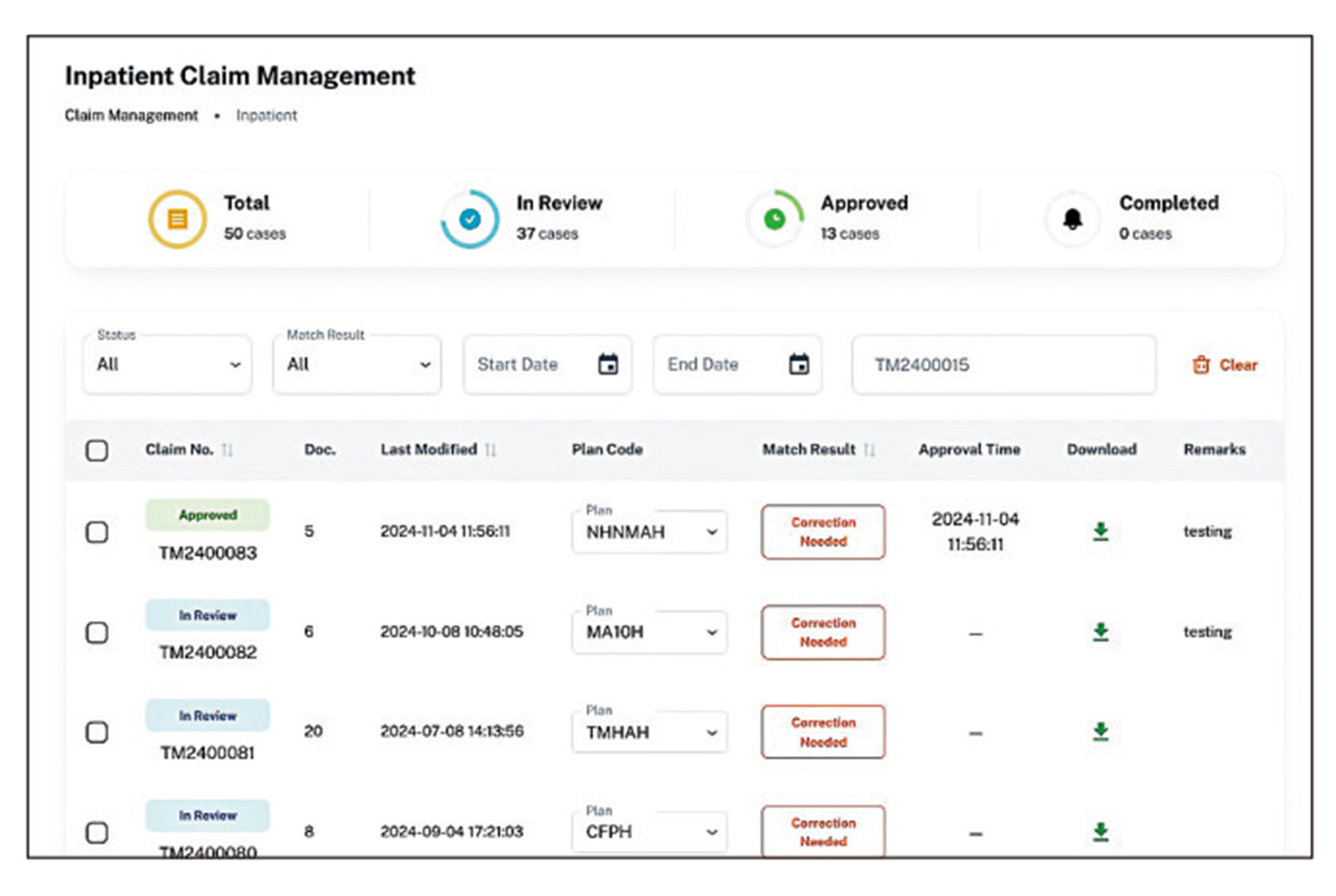Click In Review badge for TM2400081

pos(208,715)
